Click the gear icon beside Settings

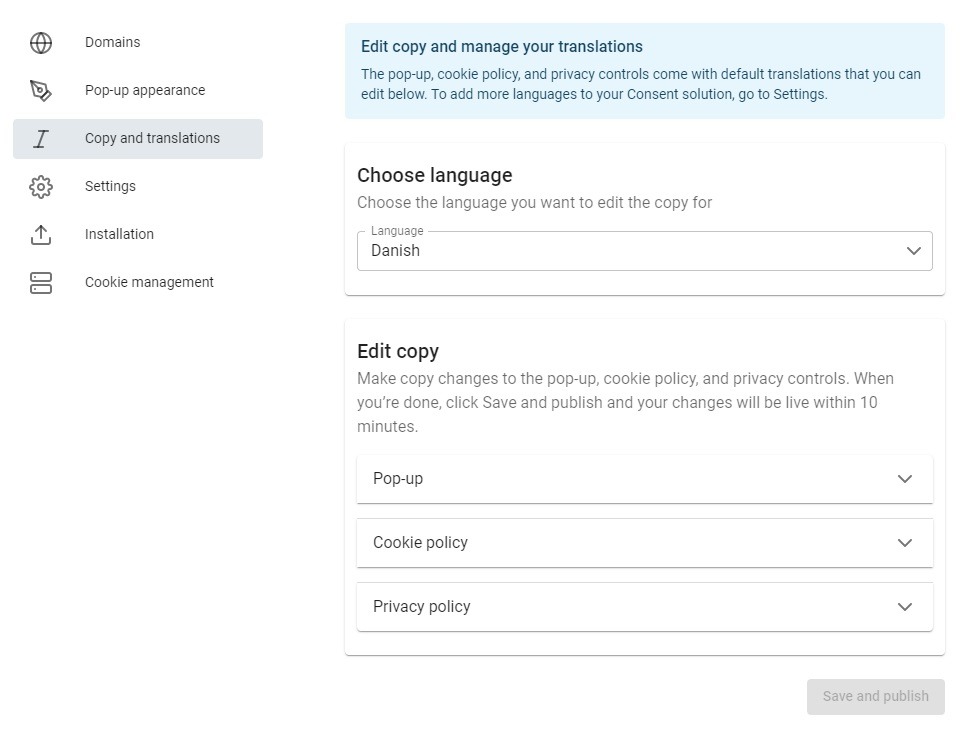coord(41,187)
